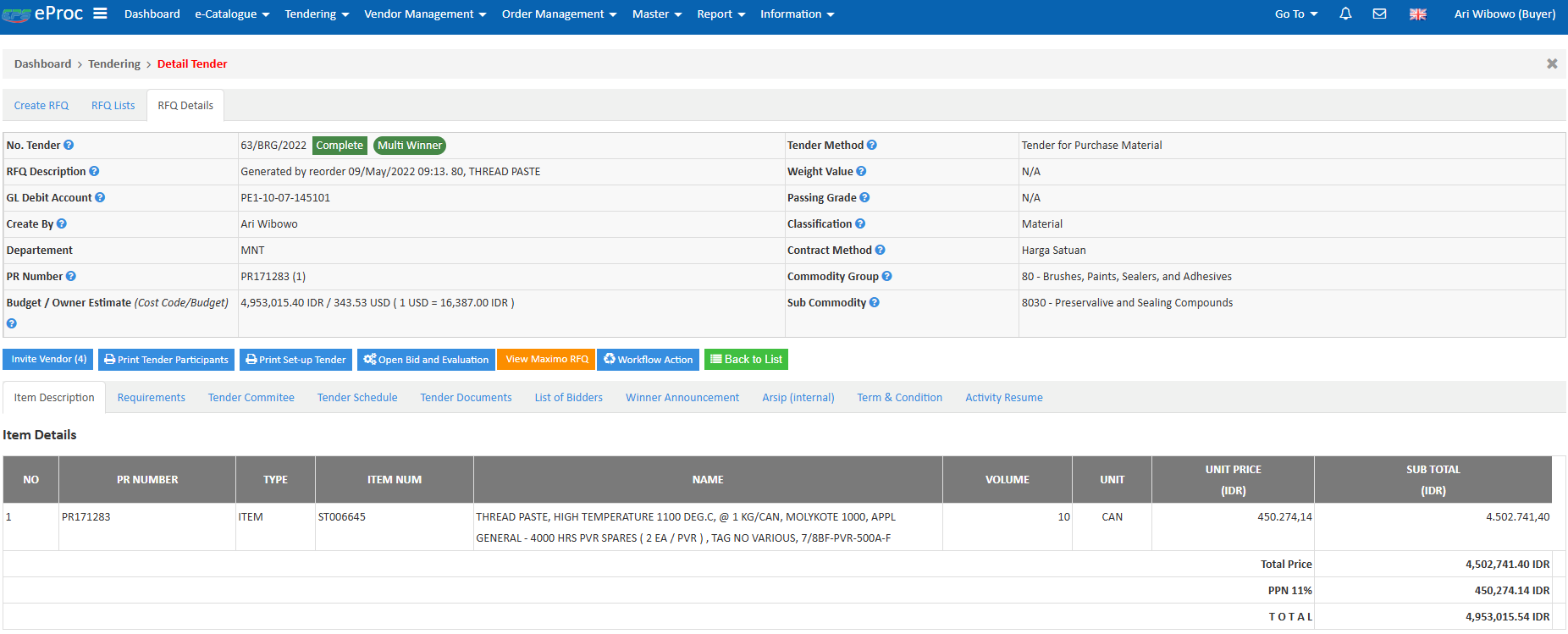
Task: Open the mail envelope icon
Action: (x=1379, y=14)
